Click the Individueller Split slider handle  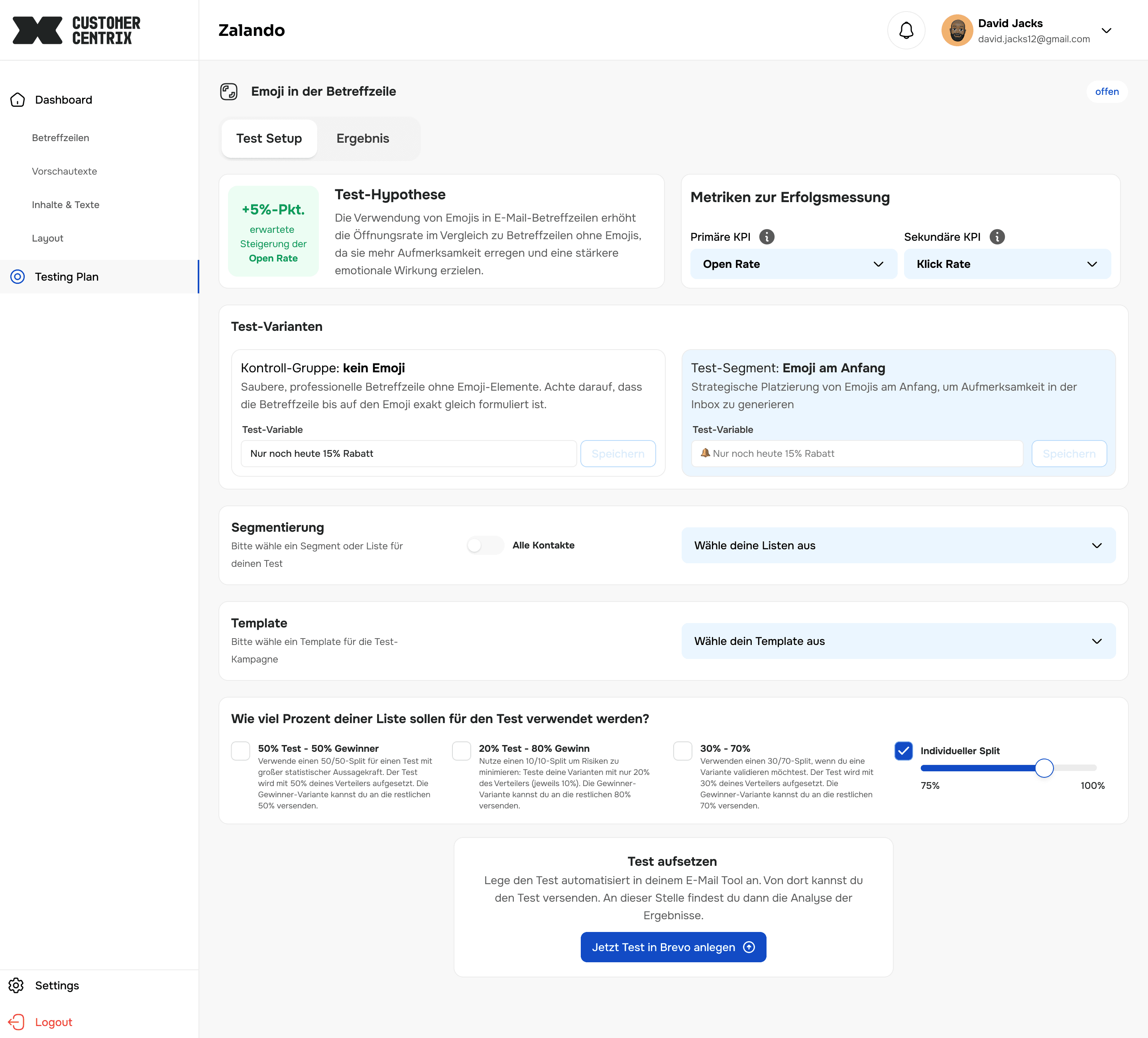[1044, 768]
